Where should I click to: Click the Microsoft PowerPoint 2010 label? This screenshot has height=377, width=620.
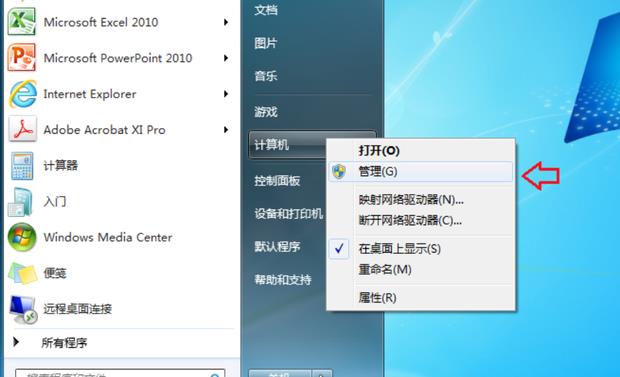(x=118, y=58)
